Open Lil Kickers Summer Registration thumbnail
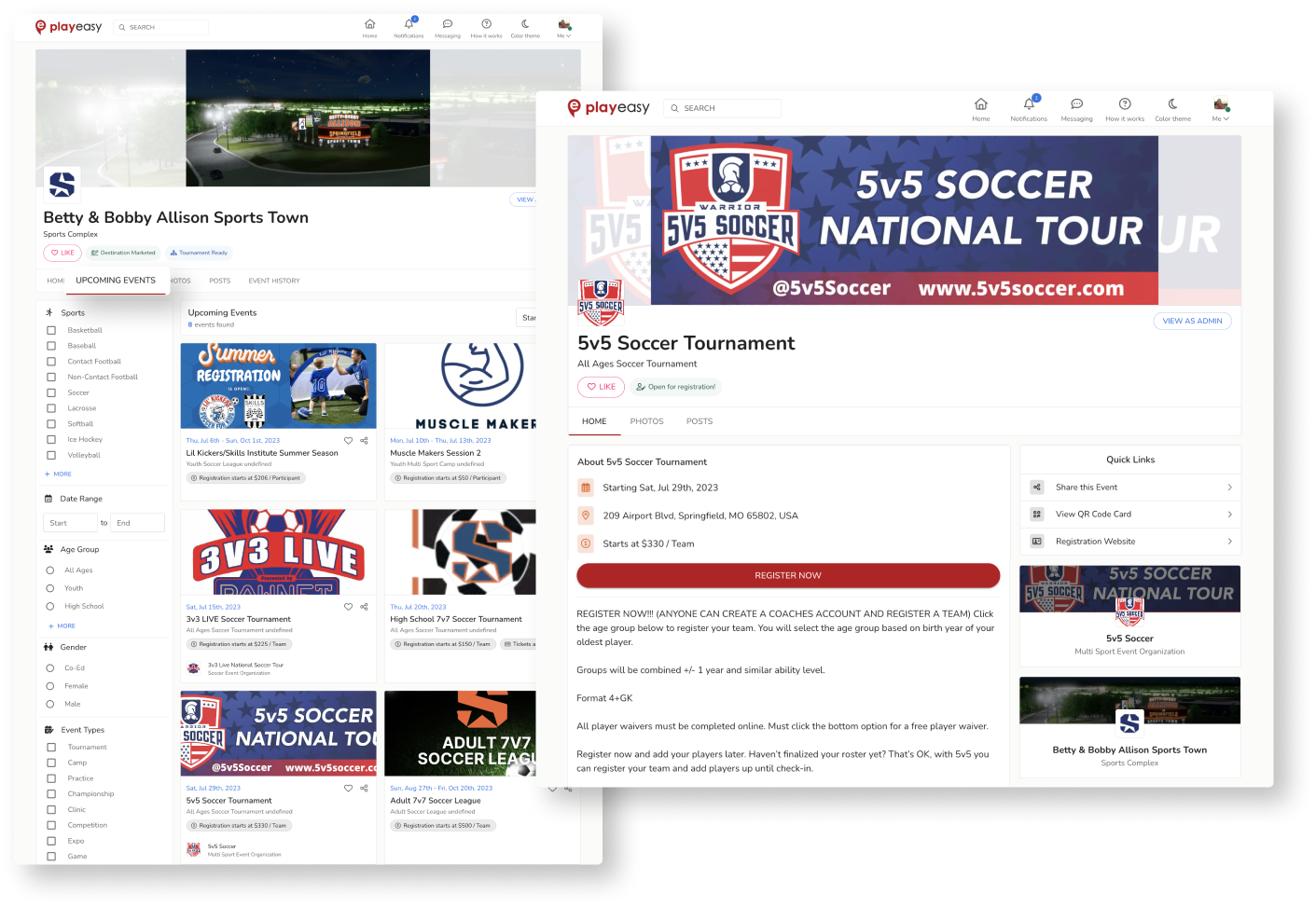1316x907 pixels. (278, 386)
